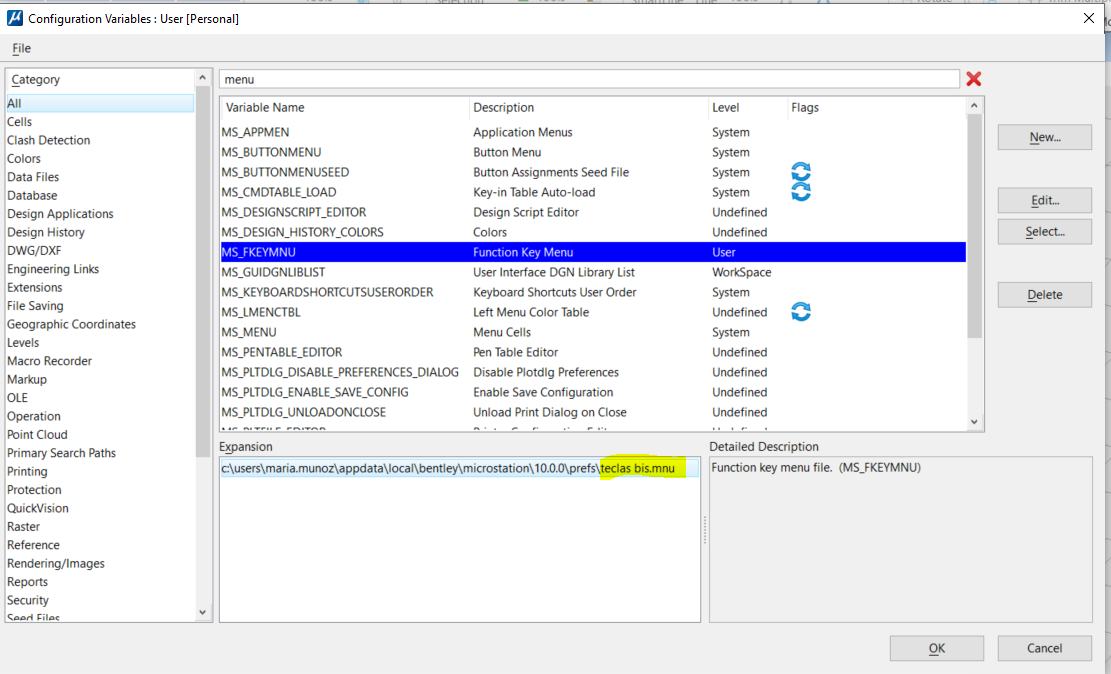Confirm with the OK button
The height and width of the screenshot is (674, 1111).
(x=937, y=648)
